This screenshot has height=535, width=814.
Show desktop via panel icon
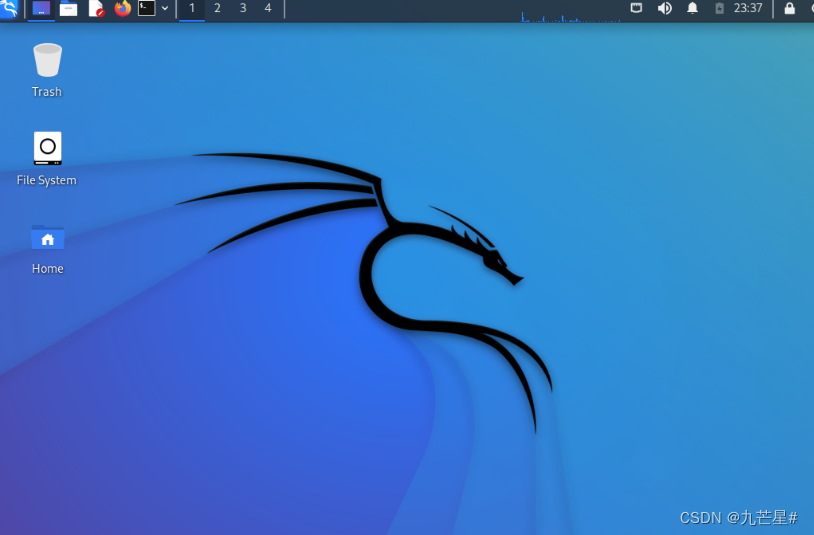pyautogui.click(x=42, y=9)
